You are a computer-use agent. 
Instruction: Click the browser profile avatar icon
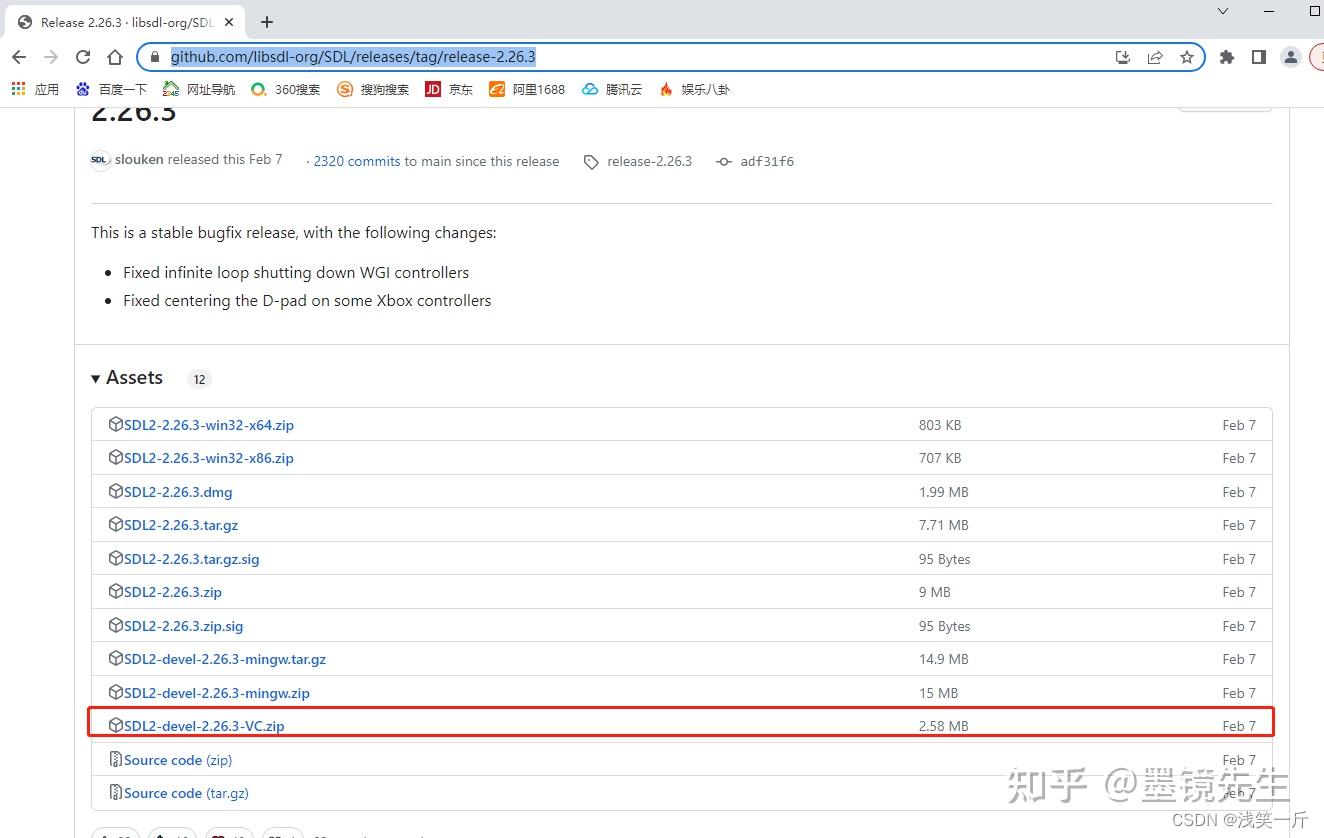(1290, 57)
